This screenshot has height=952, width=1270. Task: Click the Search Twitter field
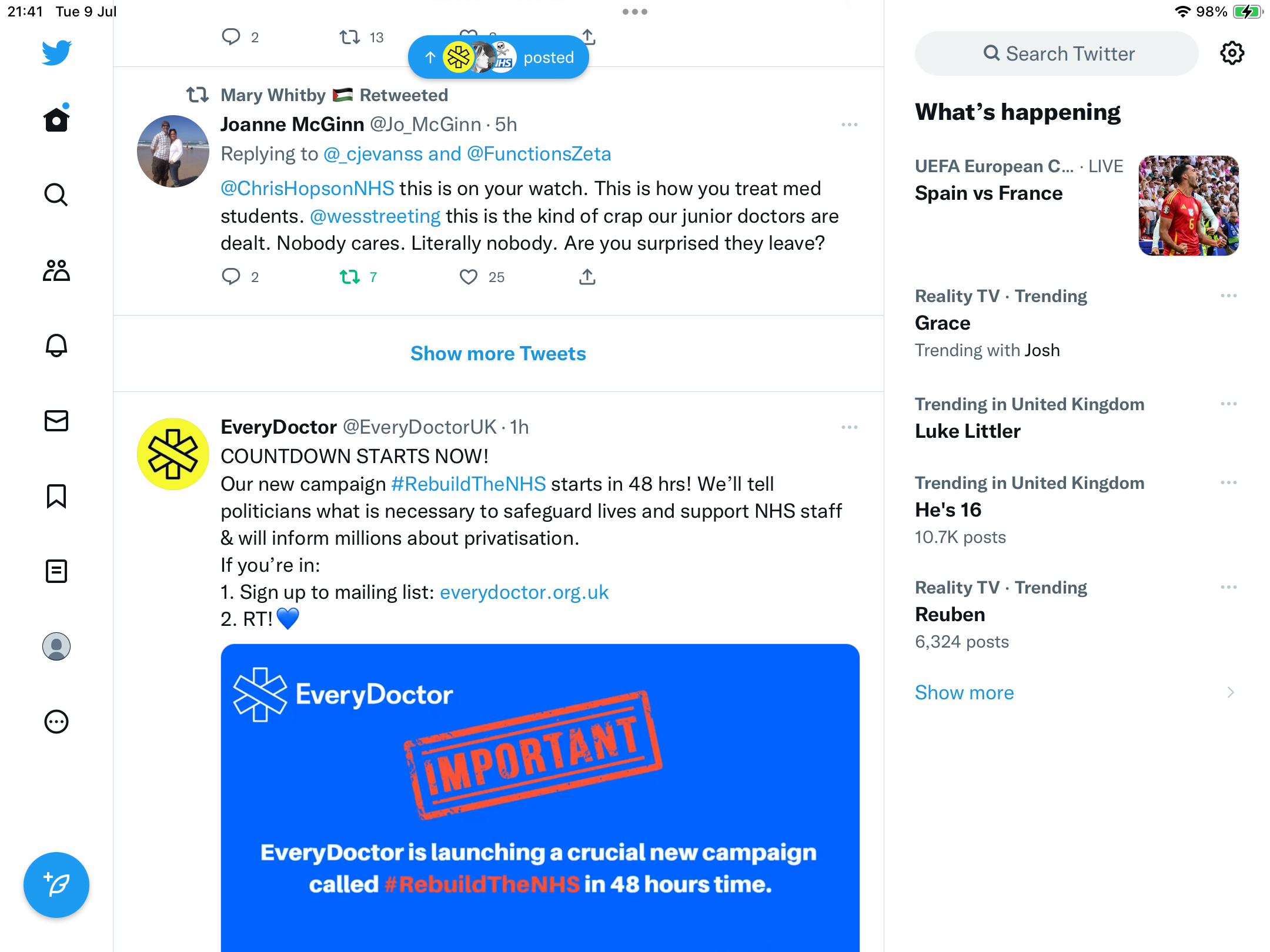[x=1057, y=53]
